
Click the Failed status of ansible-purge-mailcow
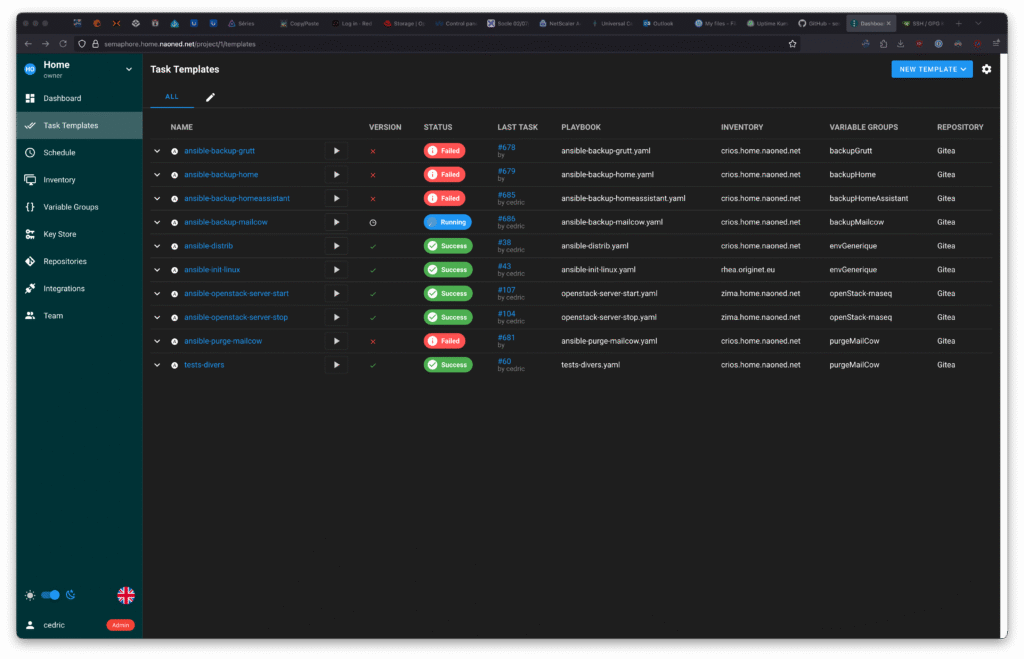point(444,341)
